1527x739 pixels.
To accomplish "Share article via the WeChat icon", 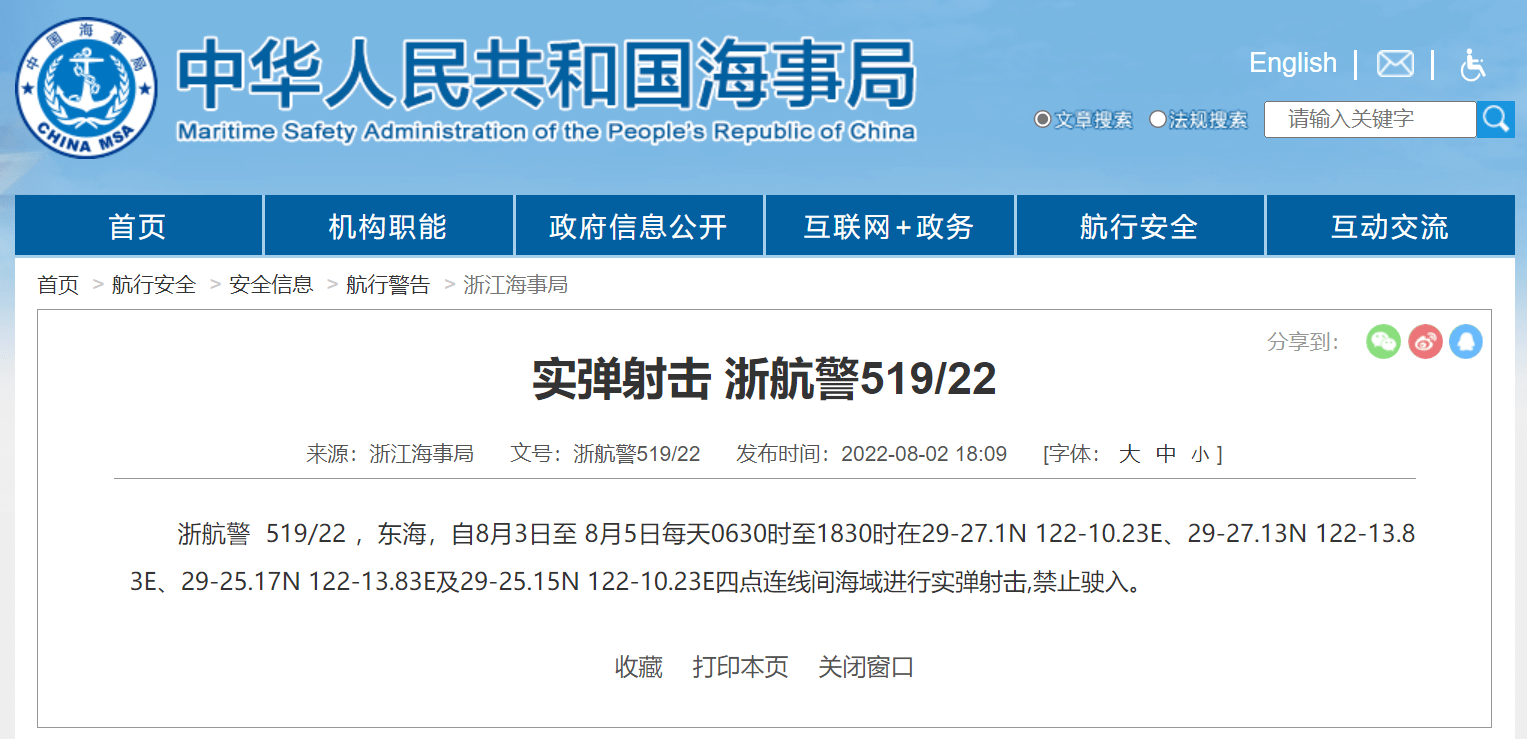I will [1383, 342].
